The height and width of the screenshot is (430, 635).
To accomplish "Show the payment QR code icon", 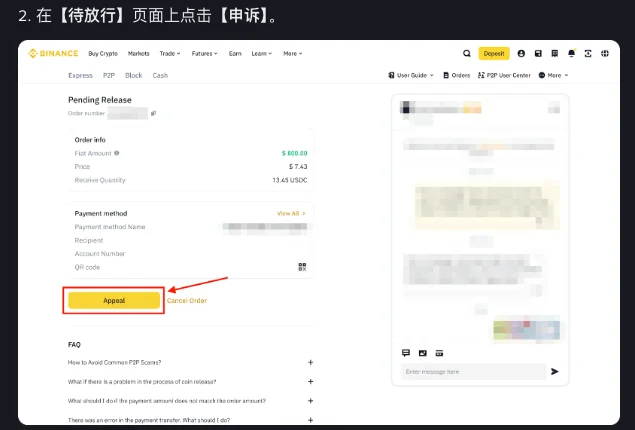I will tap(302, 267).
